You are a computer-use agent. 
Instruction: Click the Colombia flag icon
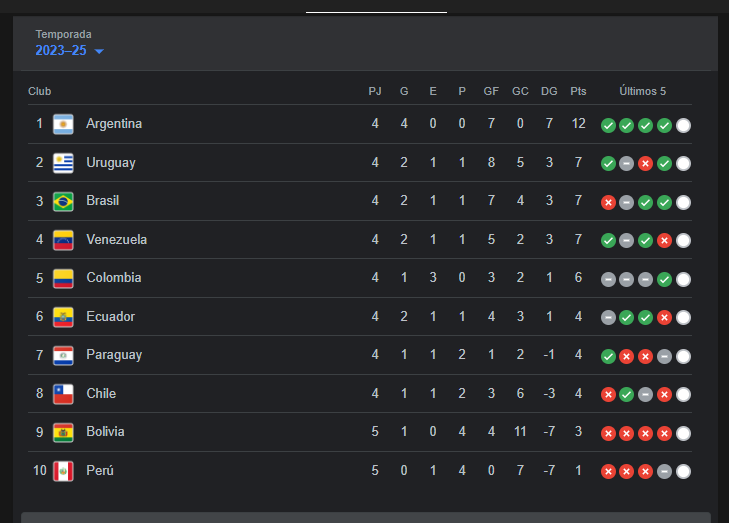[63, 278]
